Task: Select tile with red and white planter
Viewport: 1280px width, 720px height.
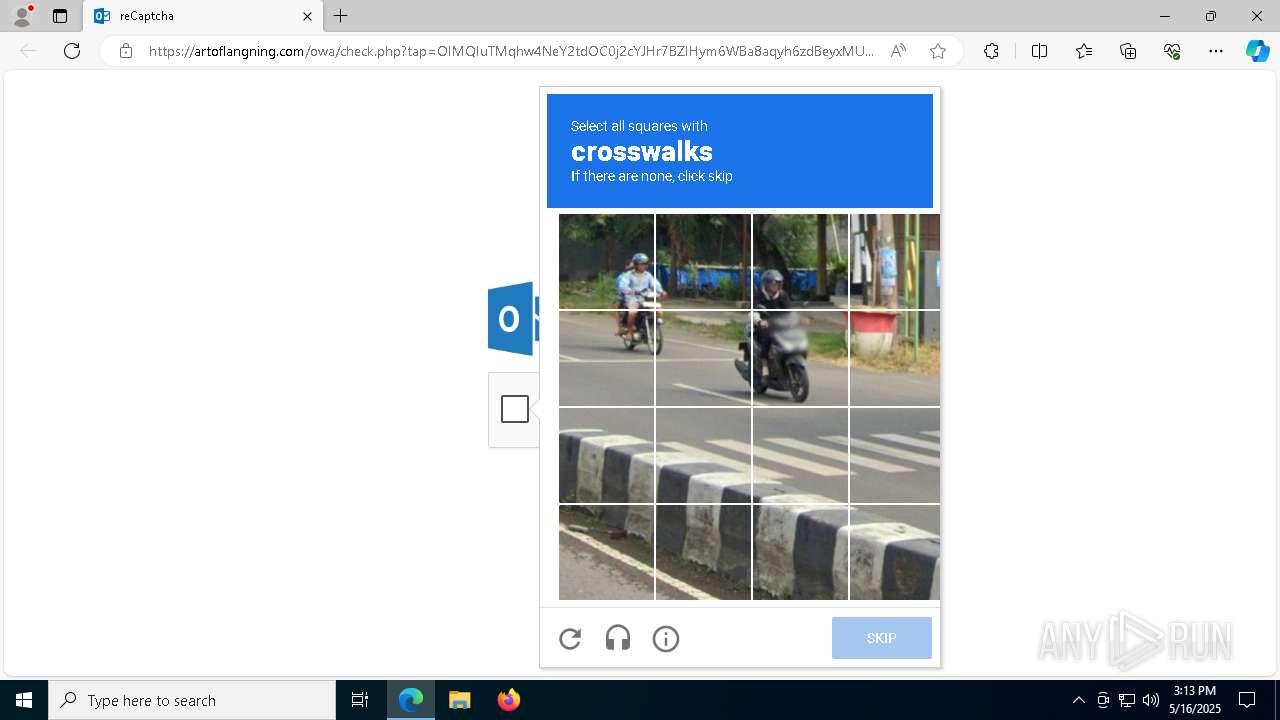Action: coord(895,358)
